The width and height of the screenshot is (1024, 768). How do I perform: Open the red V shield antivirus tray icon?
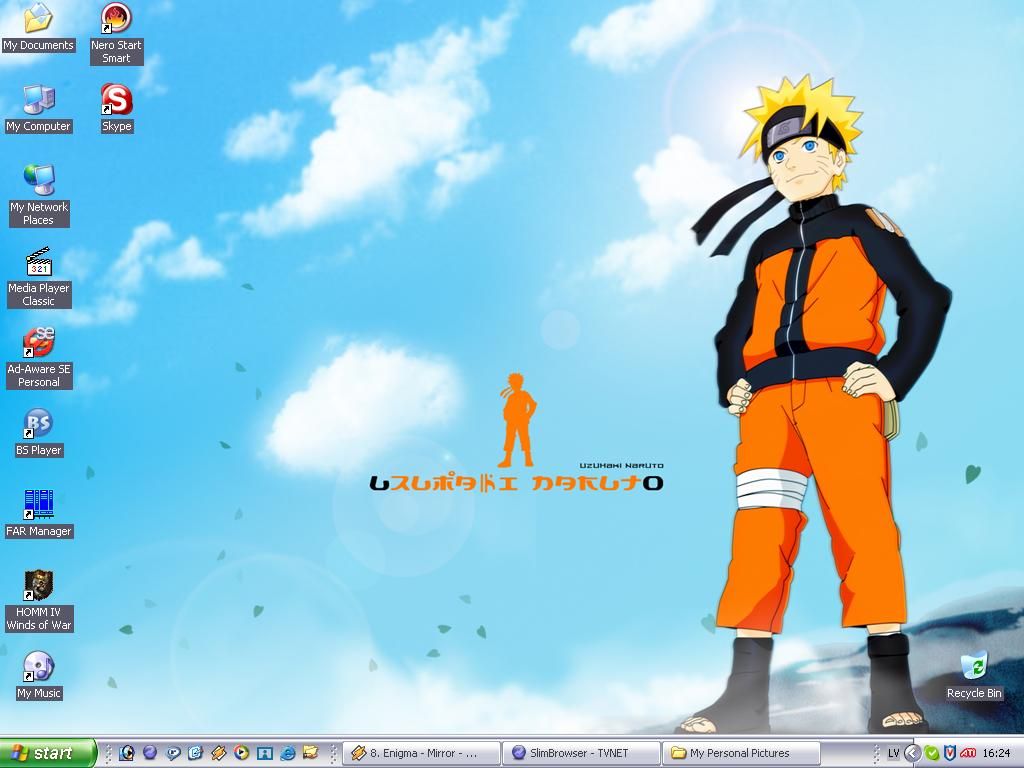pos(950,753)
